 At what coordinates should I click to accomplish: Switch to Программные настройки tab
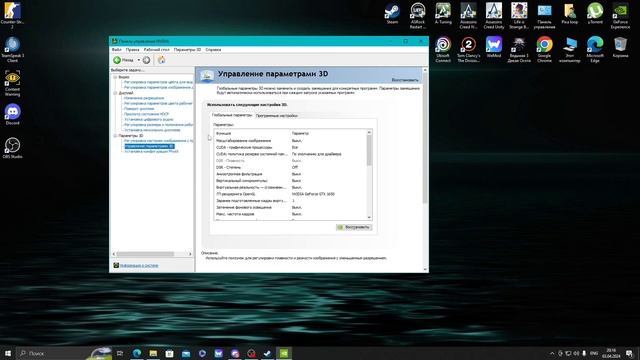276,116
